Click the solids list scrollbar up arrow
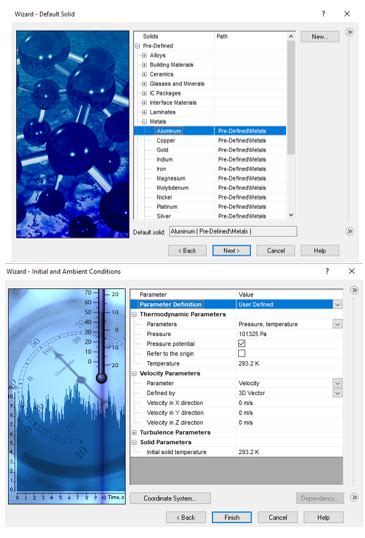Screen dimensions: 365x538 [x=291, y=36]
